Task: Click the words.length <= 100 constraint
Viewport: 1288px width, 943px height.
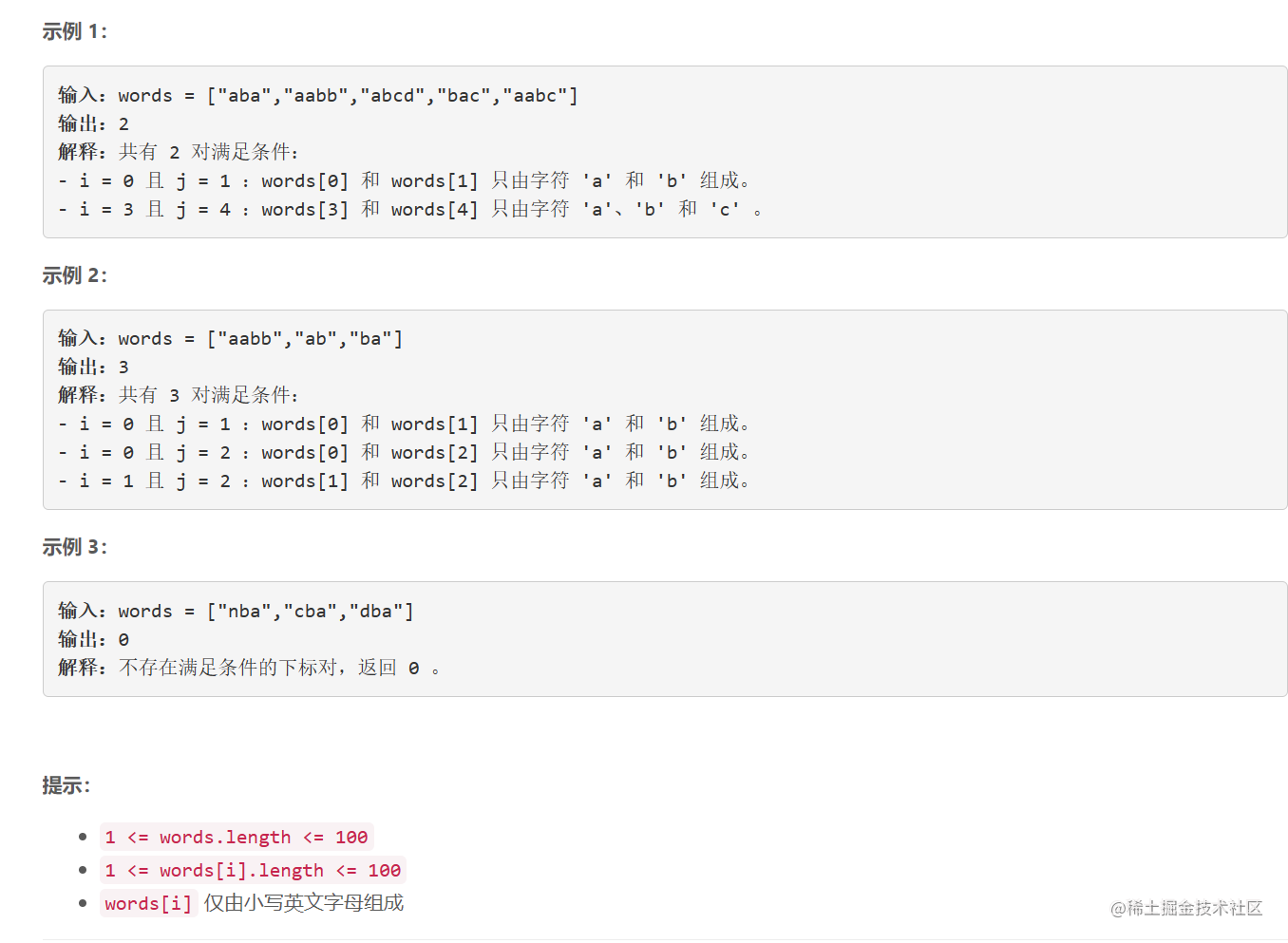Action: (237, 837)
